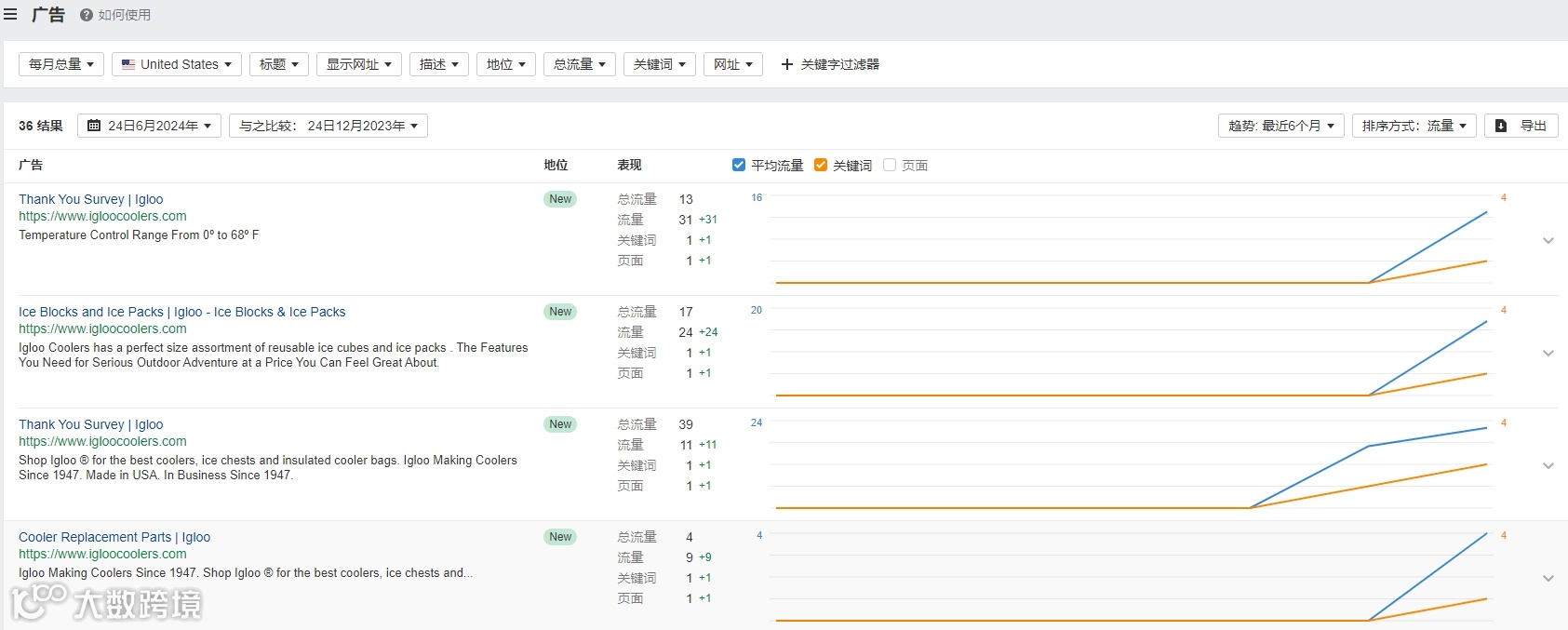This screenshot has width=1568, height=630.
Task: Click the +11 traffic change value
Action: (x=708, y=445)
